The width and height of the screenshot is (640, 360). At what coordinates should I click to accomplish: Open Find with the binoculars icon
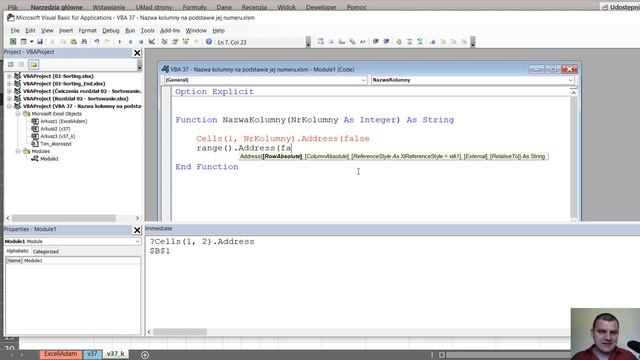(84, 42)
